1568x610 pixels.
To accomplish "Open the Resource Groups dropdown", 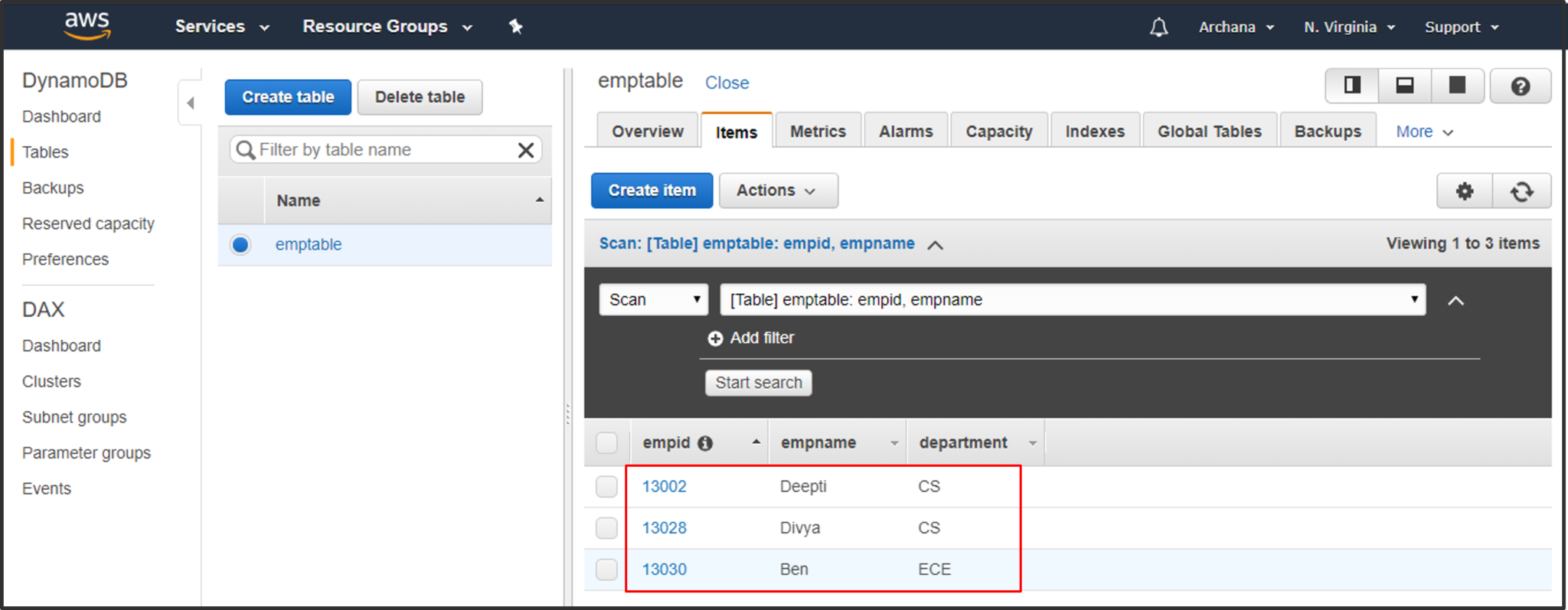I will point(387,27).
